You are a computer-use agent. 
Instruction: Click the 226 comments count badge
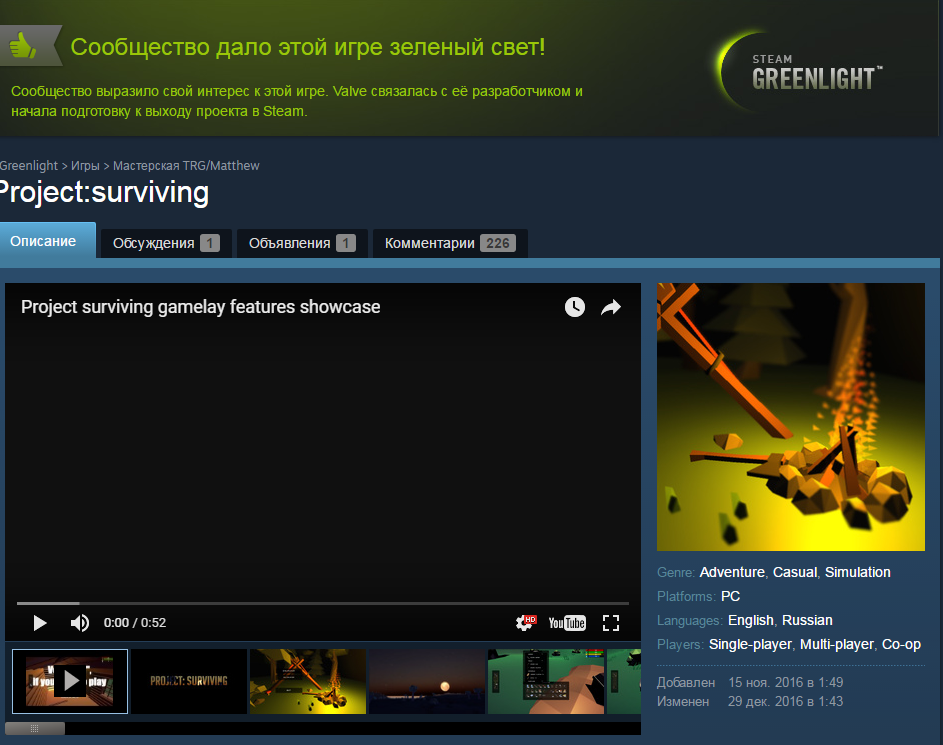coord(497,243)
